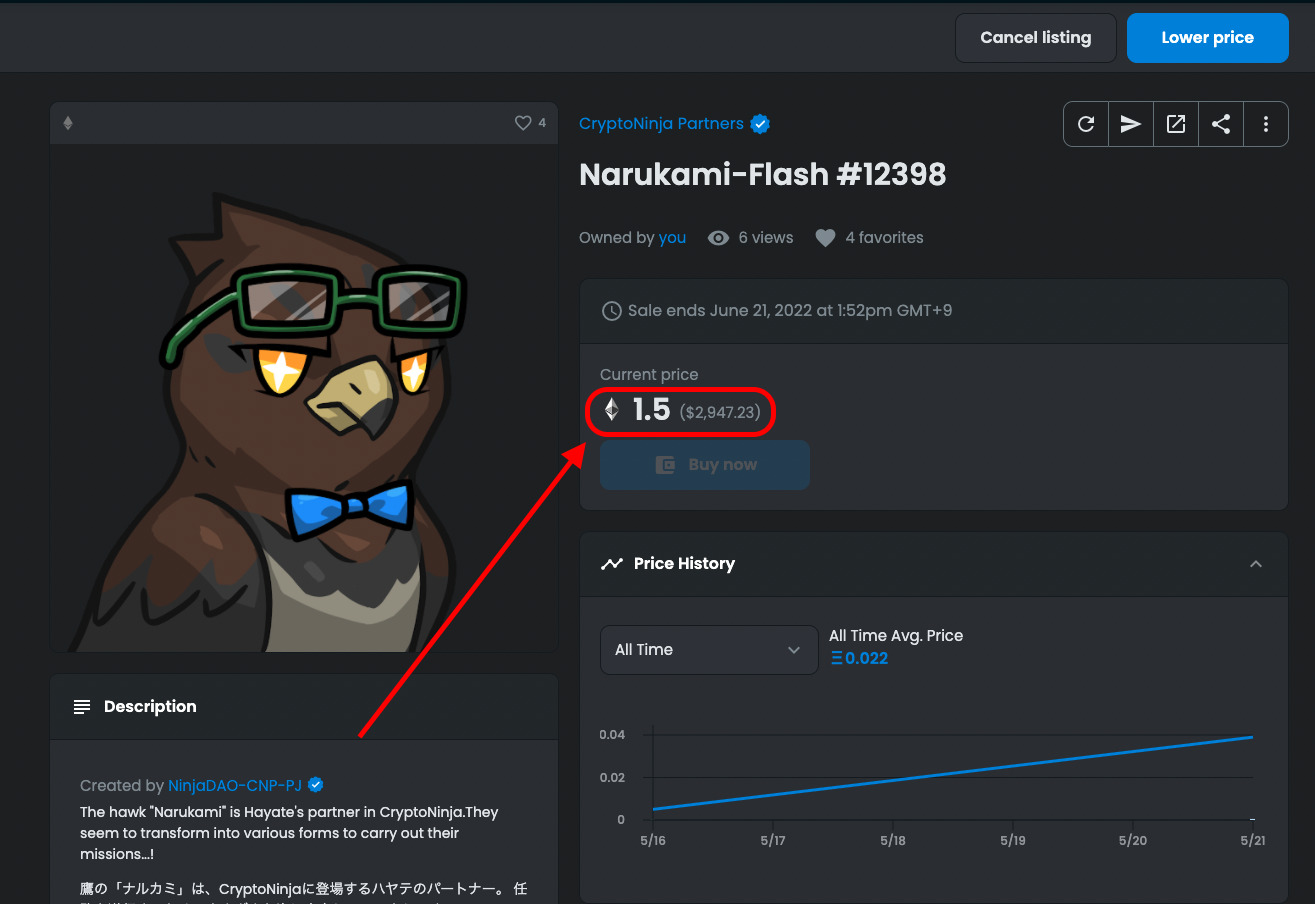Image resolution: width=1315 pixels, height=904 pixels.
Task: Click the Cancel listing button
Action: (1036, 38)
